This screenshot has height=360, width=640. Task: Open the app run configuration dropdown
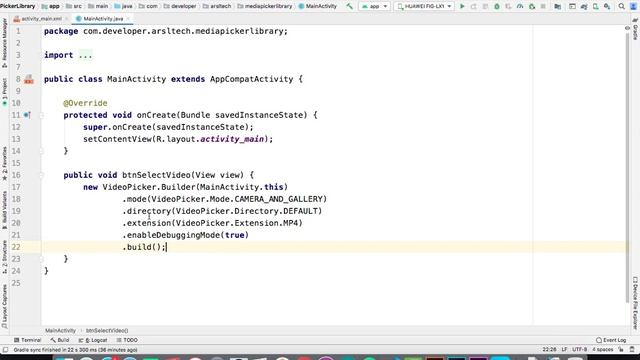point(374,6)
